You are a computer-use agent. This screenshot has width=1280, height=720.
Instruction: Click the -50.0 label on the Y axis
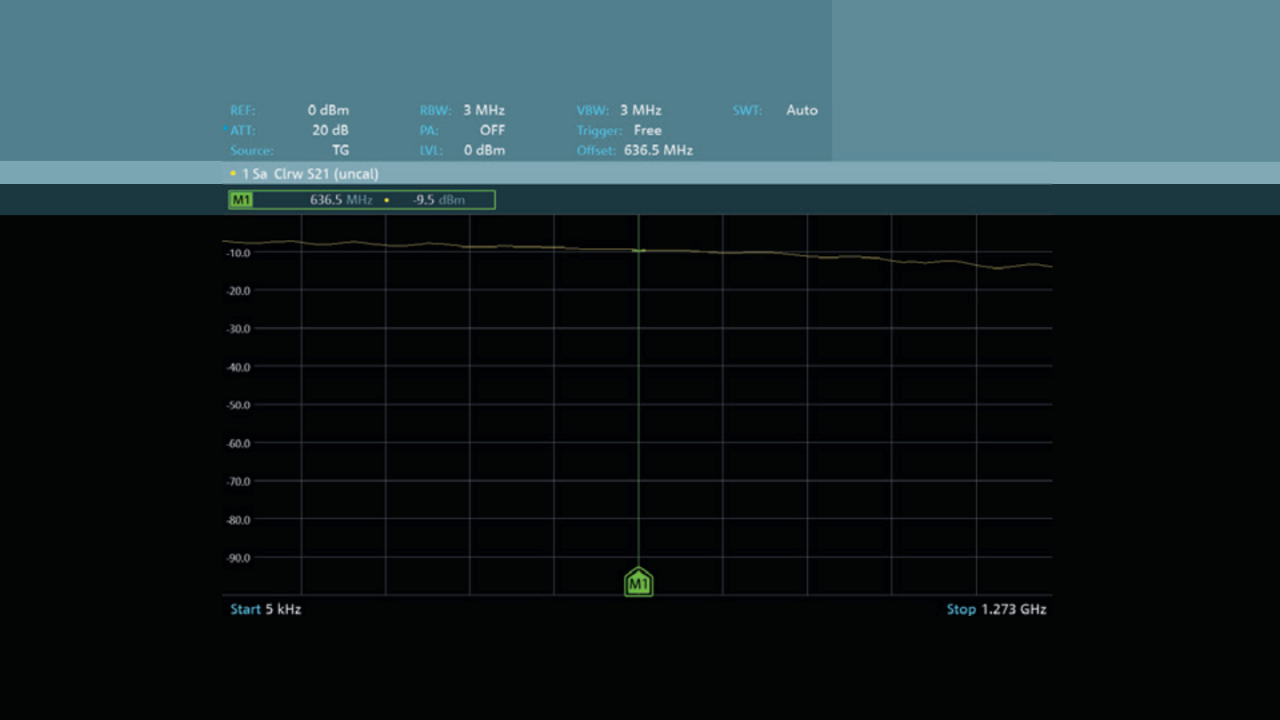pos(237,405)
